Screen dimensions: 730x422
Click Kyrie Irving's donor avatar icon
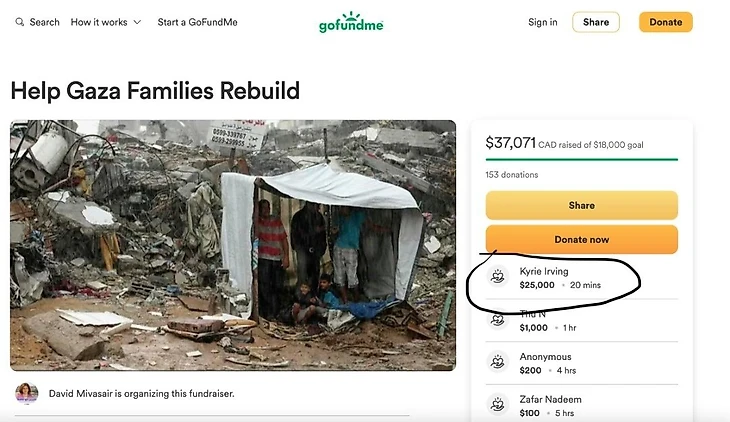point(498,277)
